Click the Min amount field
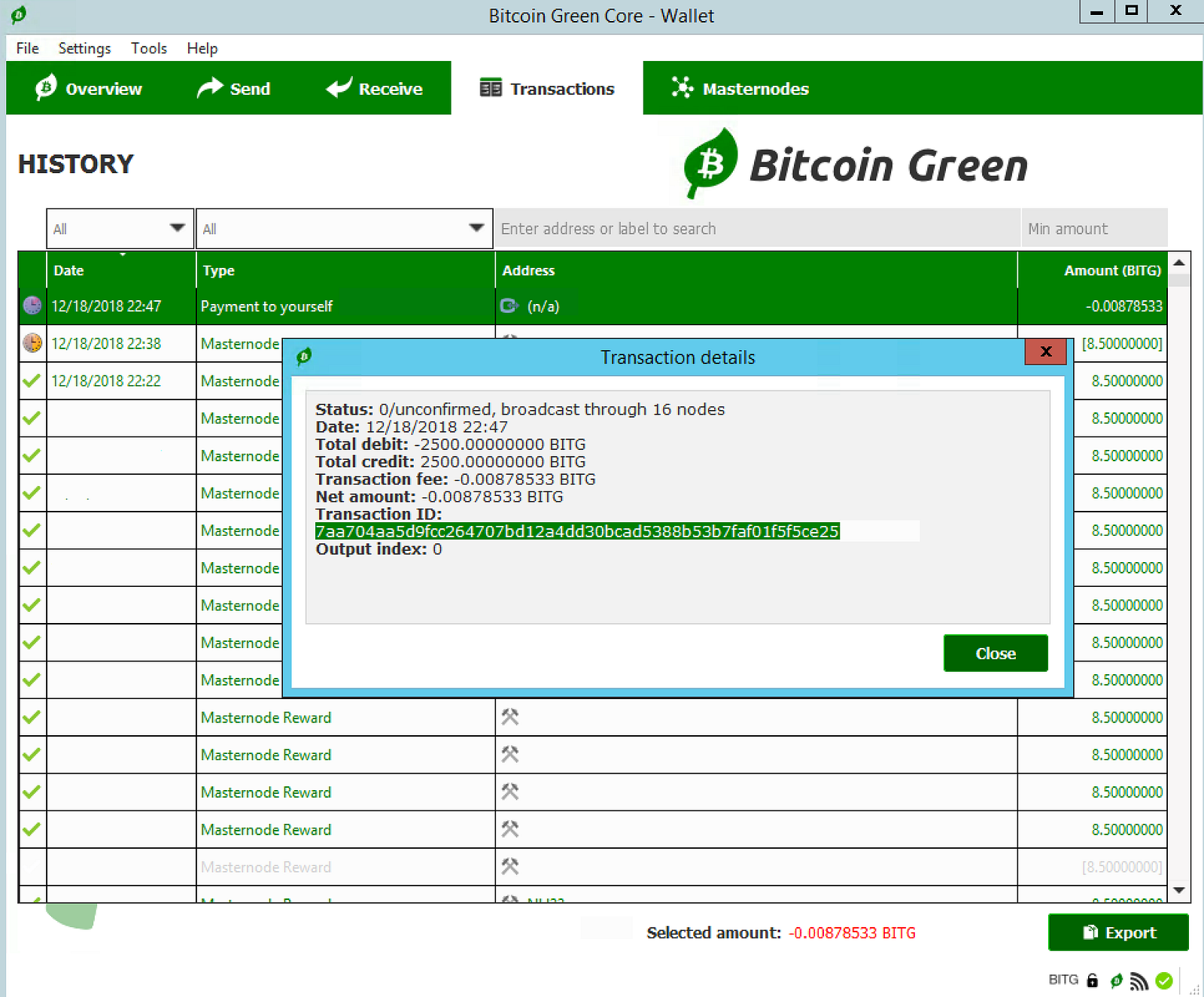The width and height of the screenshot is (1204, 997). [1094, 229]
